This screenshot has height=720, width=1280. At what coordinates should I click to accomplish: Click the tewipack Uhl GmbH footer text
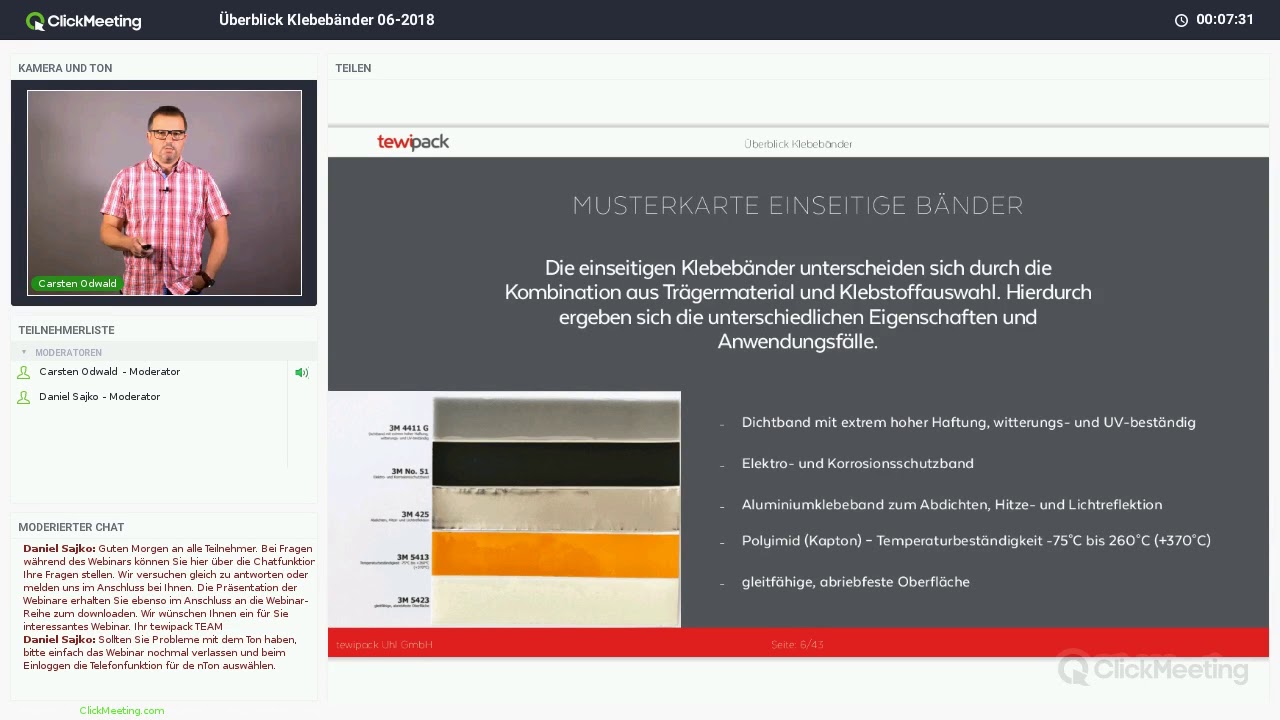tap(385, 645)
